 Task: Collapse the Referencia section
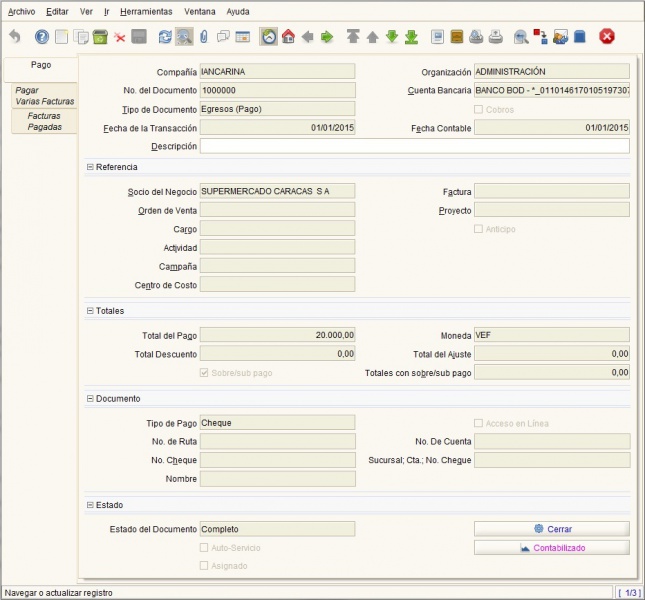click(90, 167)
